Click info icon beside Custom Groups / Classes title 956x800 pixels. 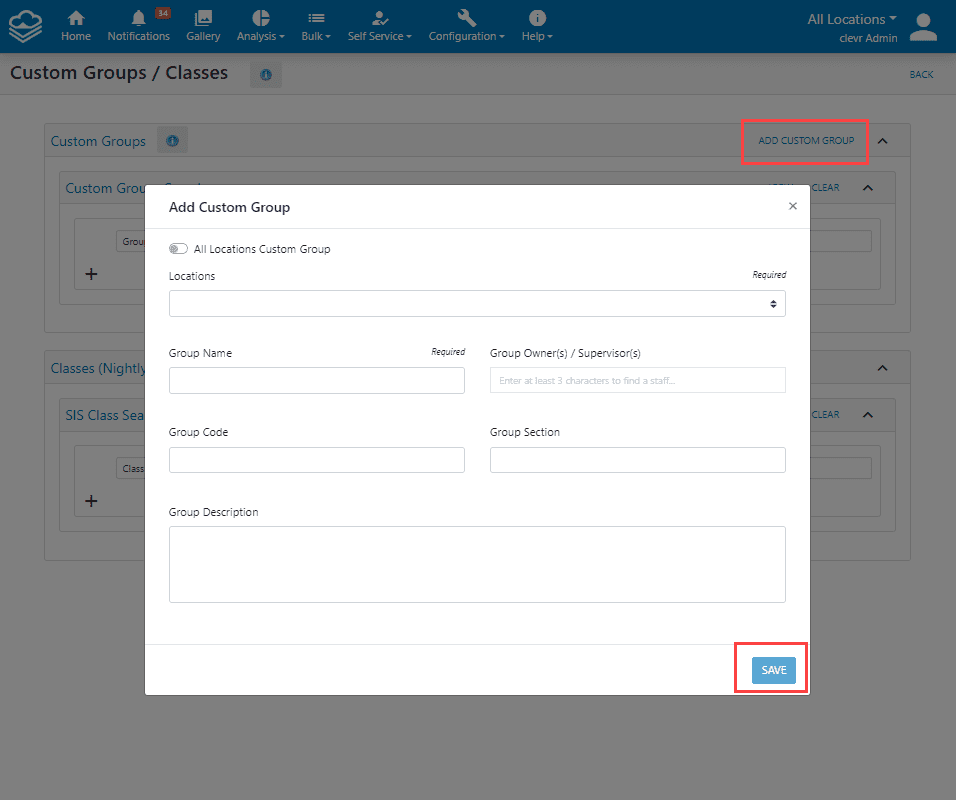coord(266,74)
